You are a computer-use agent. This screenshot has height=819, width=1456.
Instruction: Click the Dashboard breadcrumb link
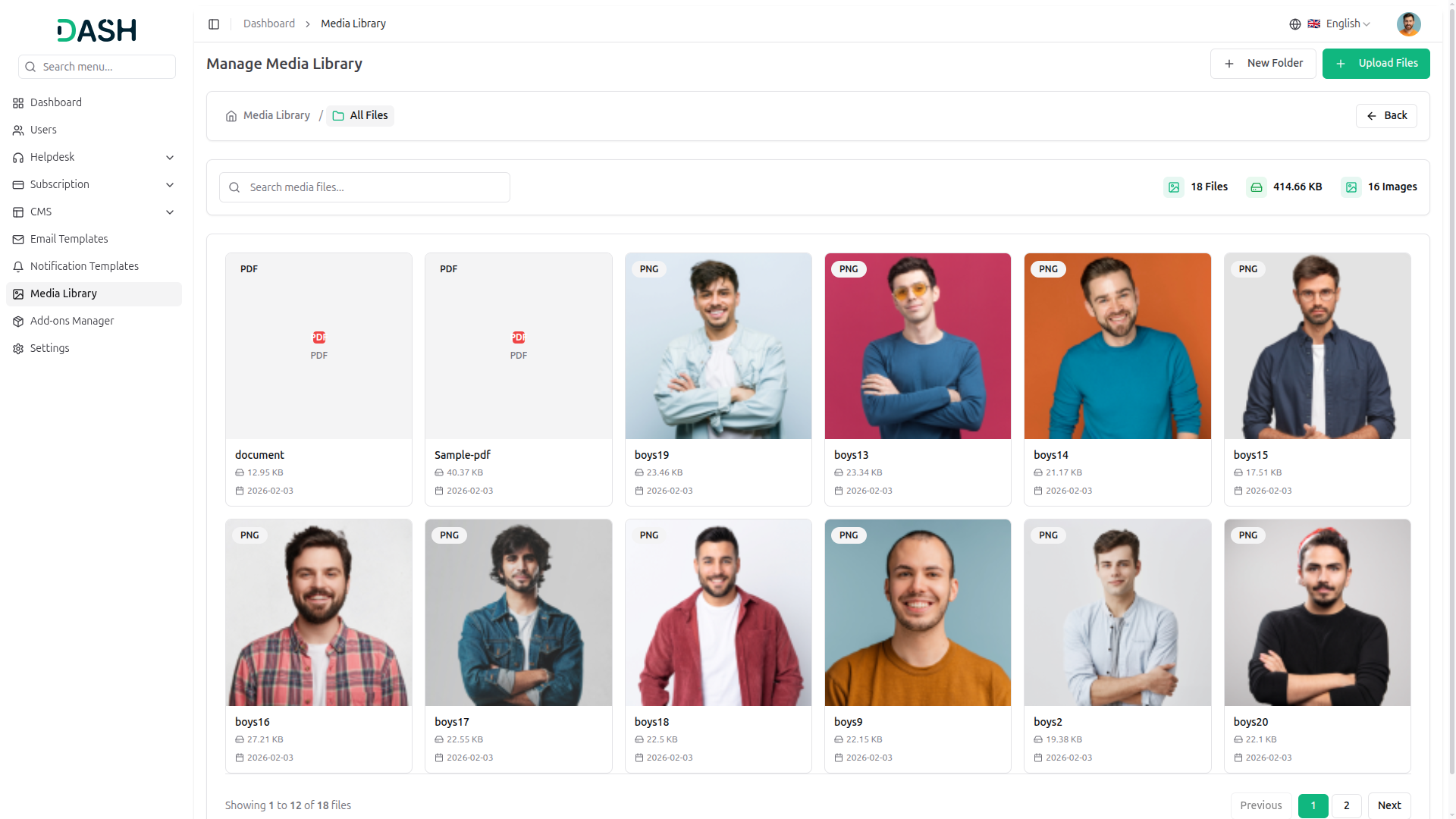(x=269, y=24)
